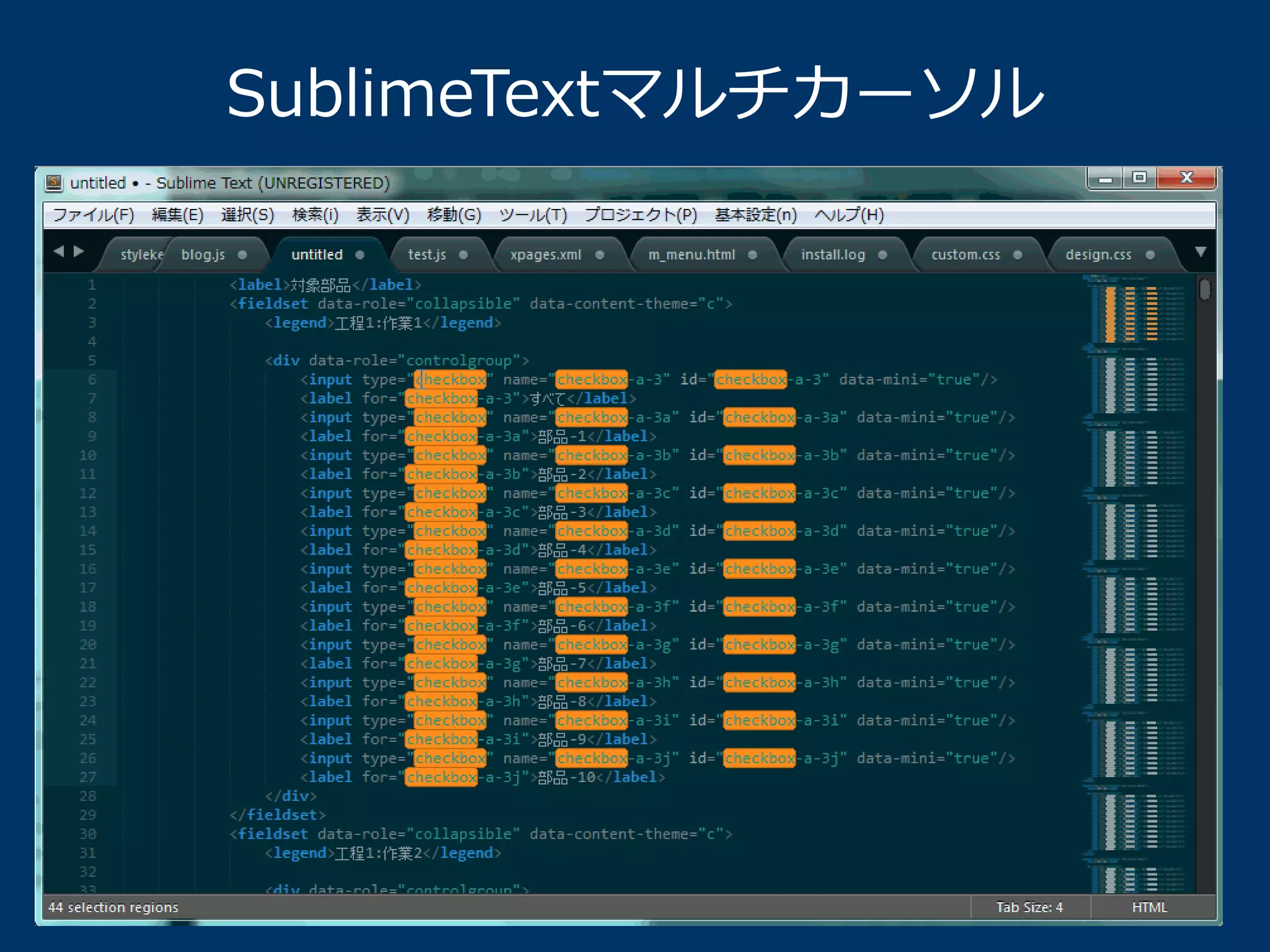1270x952 pixels.
Task: Close the Sublime Text window
Action: [1186, 178]
